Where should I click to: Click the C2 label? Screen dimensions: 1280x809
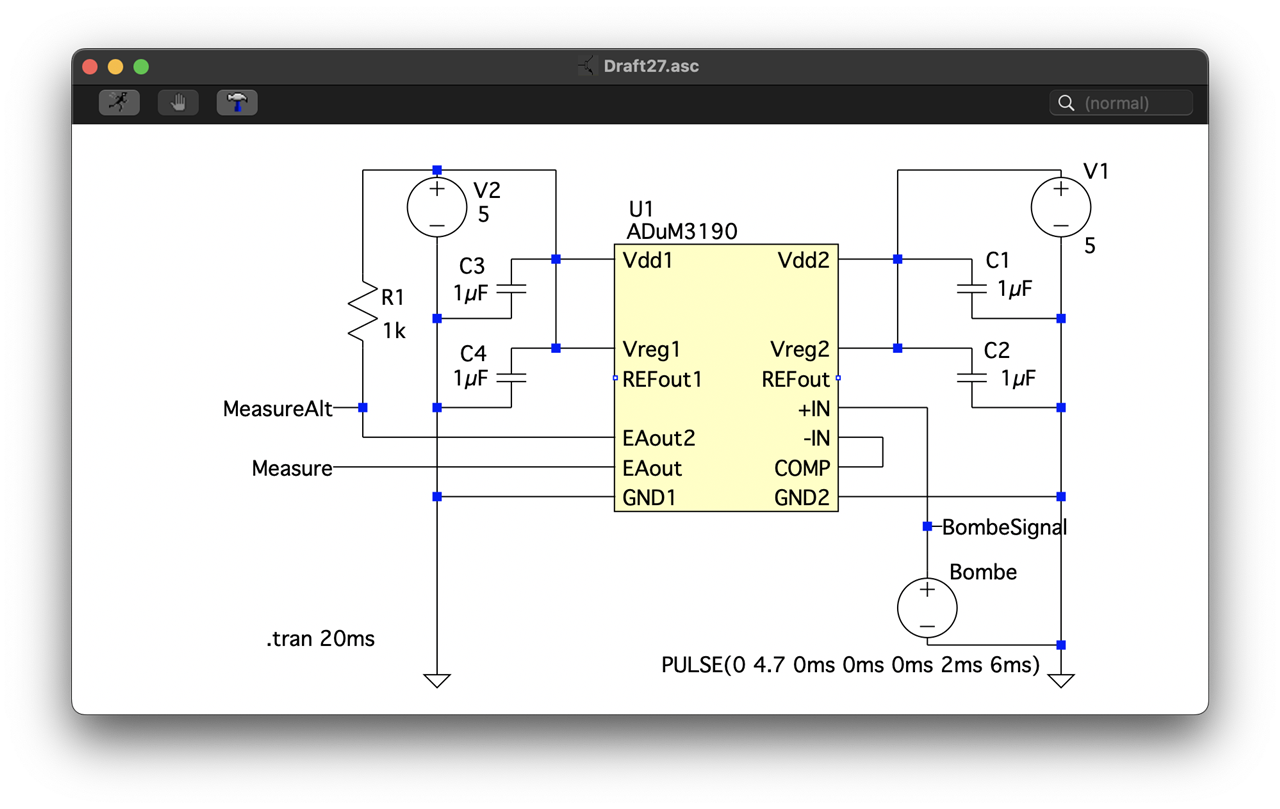pos(996,351)
